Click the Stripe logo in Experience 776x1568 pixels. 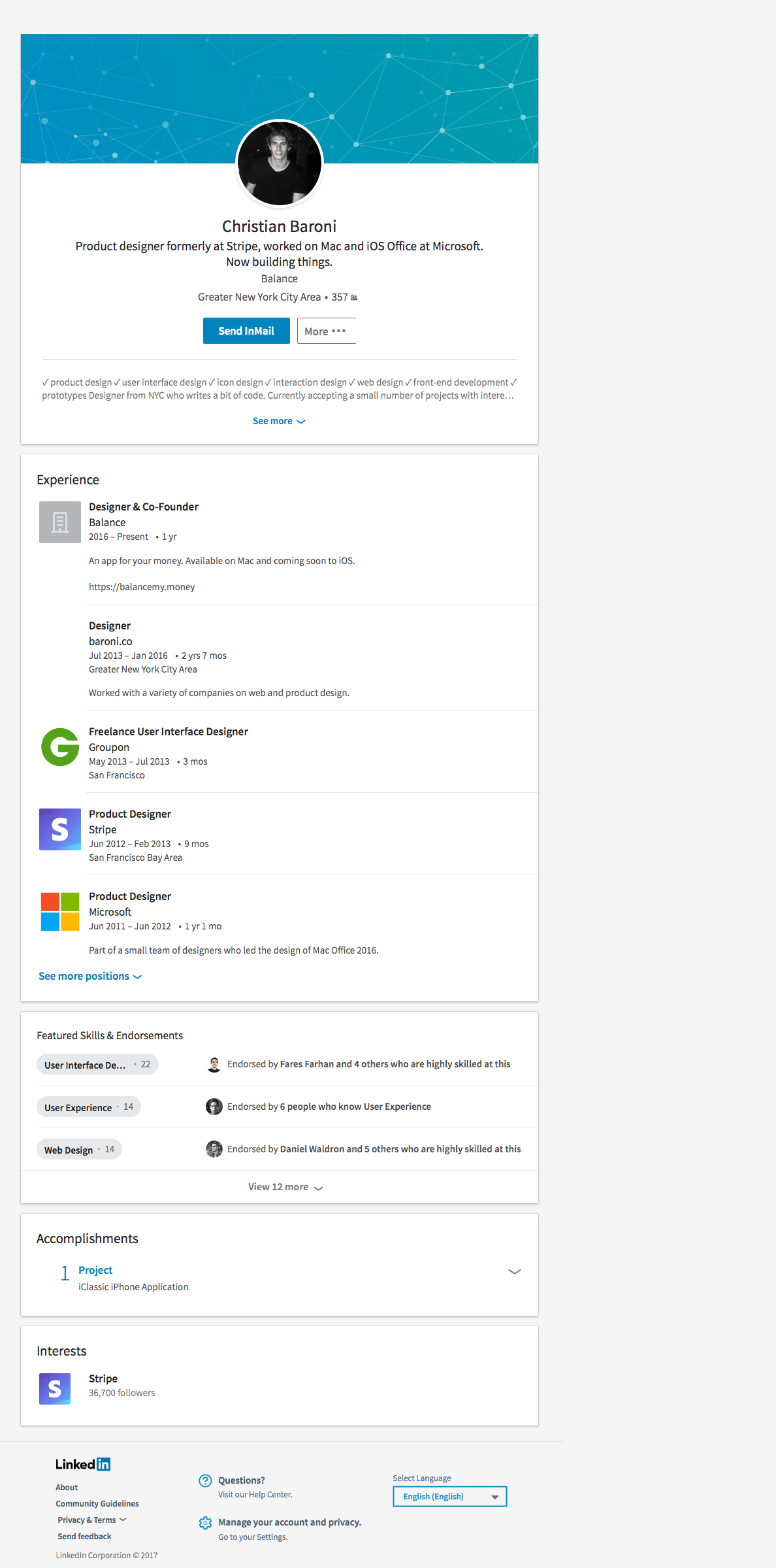pos(60,829)
